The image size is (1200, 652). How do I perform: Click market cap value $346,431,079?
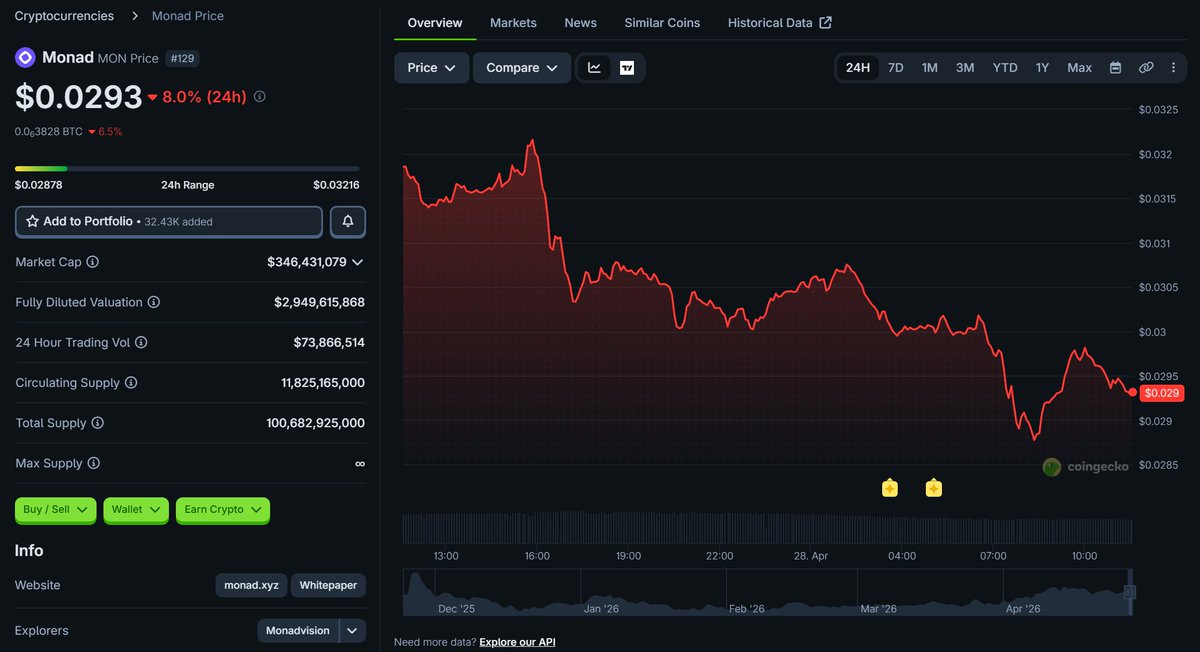pos(307,262)
